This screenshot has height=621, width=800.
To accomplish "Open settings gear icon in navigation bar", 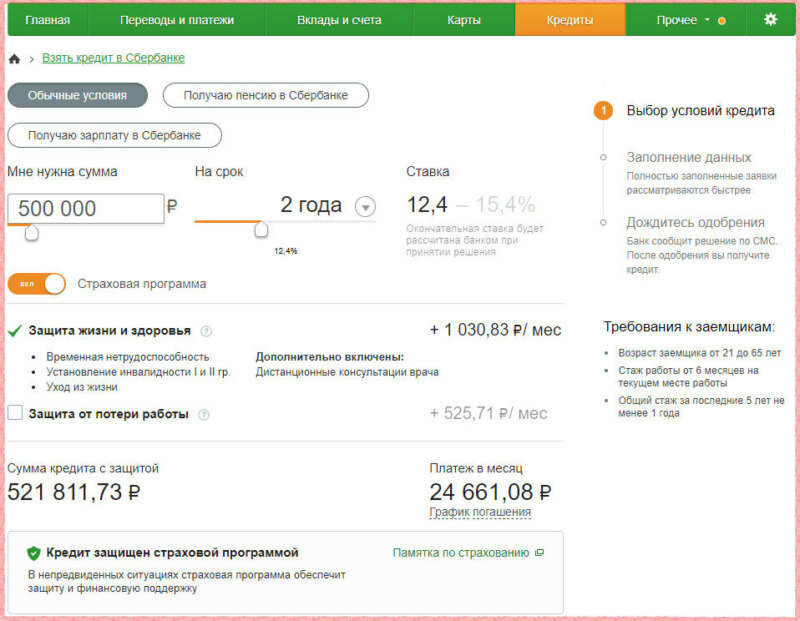I will click(770, 20).
